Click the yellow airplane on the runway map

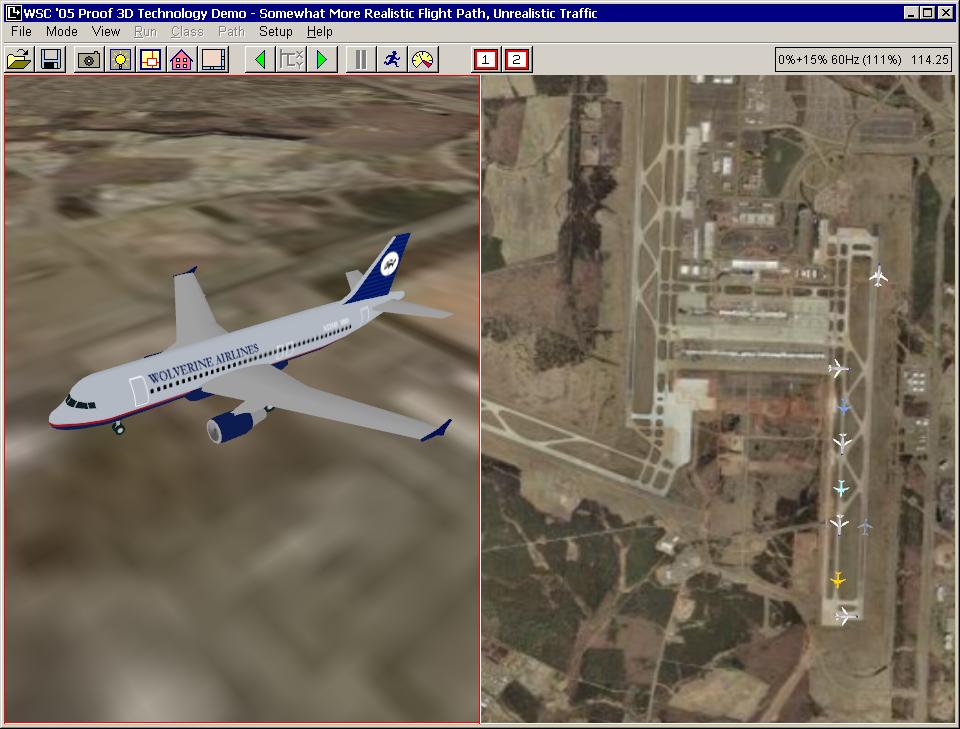(x=838, y=579)
